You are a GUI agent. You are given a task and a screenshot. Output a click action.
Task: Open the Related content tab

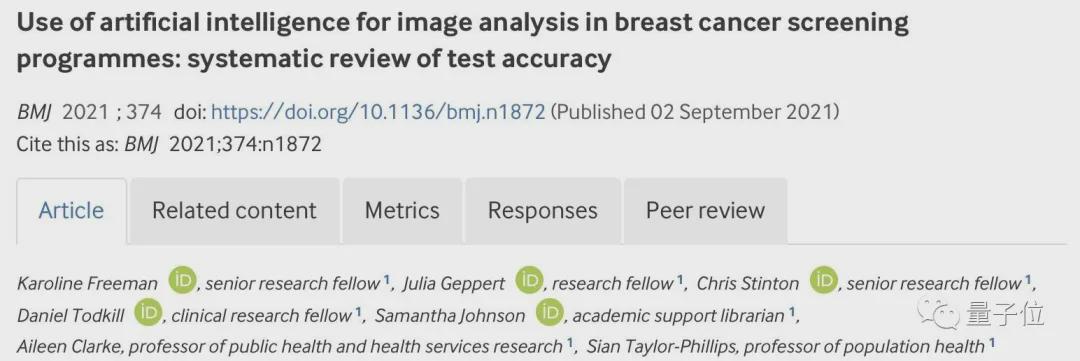pos(234,211)
